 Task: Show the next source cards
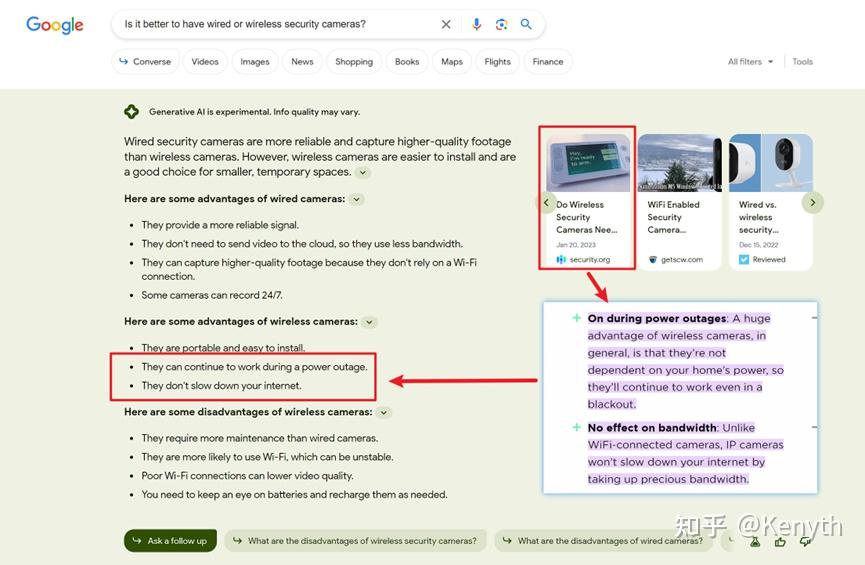[813, 202]
